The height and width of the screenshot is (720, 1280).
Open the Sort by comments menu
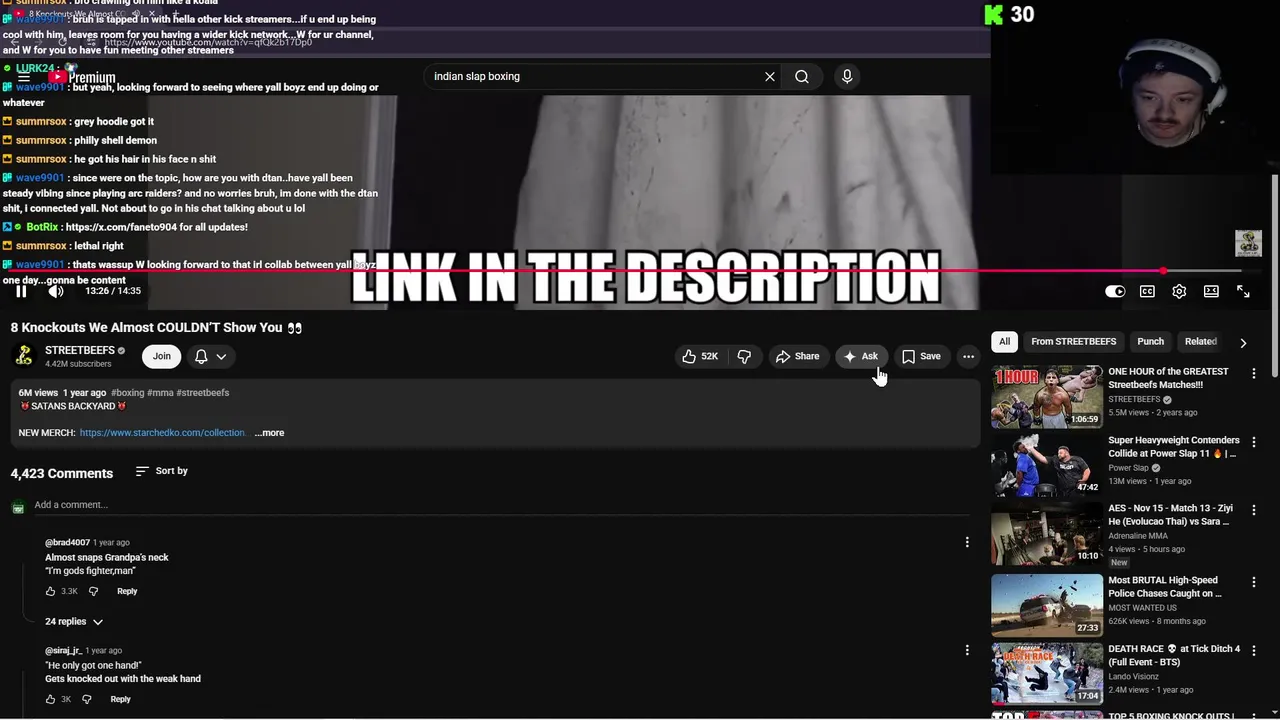(x=162, y=471)
